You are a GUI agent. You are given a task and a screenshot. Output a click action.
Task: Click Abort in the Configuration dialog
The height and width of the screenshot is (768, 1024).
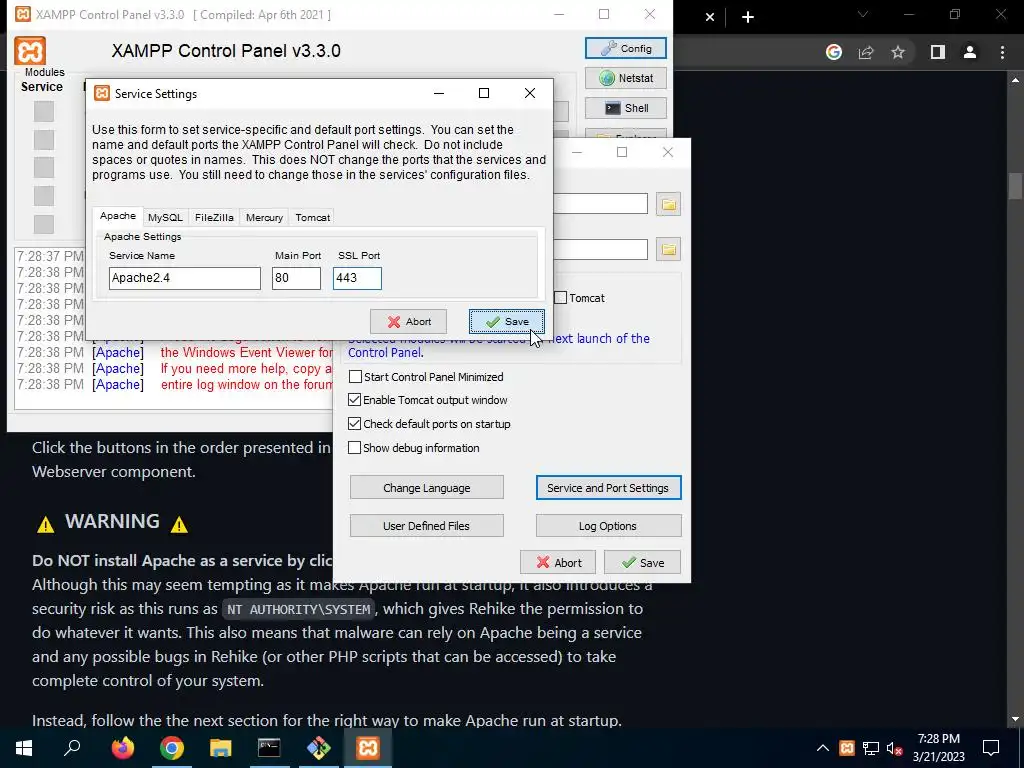click(558, 562)
